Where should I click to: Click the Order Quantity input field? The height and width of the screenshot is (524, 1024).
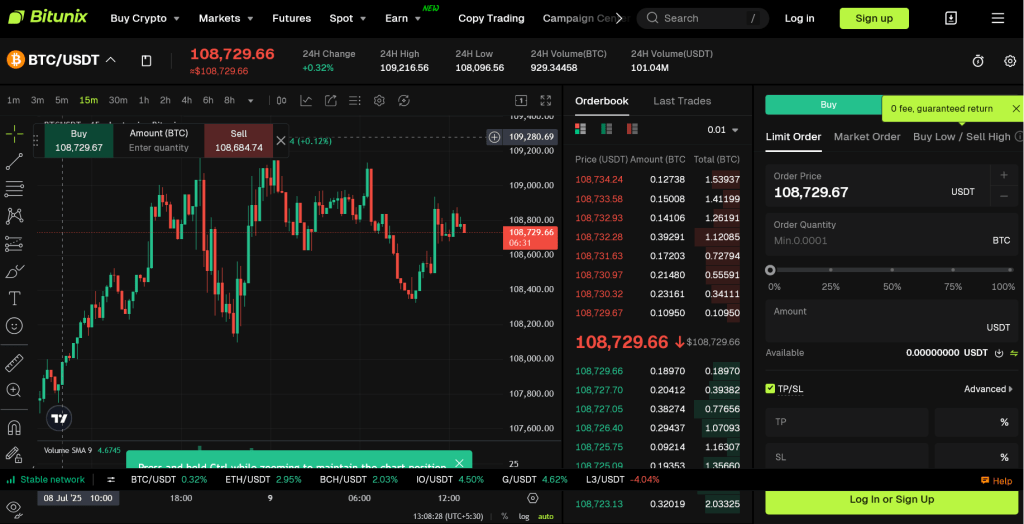(891, 233)
